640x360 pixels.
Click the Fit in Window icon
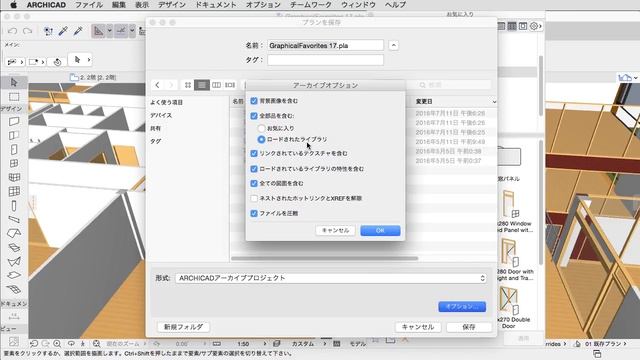click(x=96, y=344)
